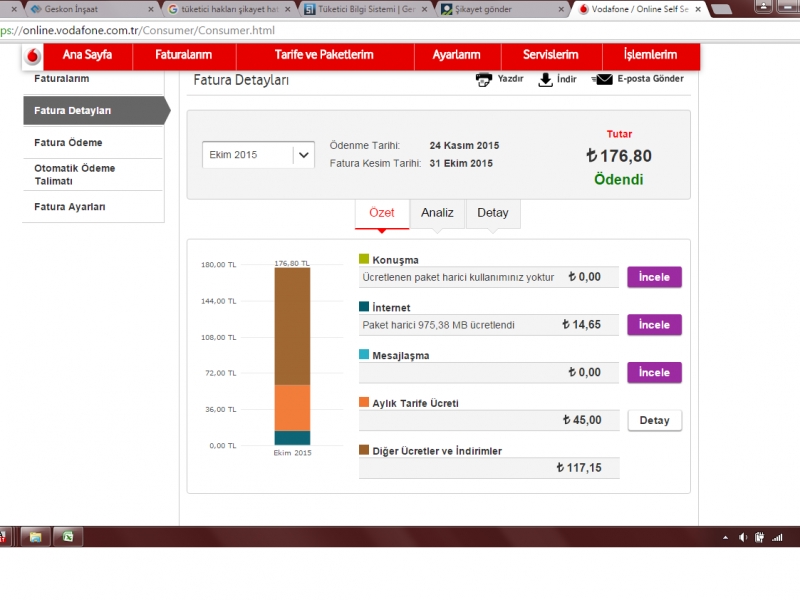Screen dimensions: 800x600
Task: Click the download arrow icon for İndir
Action: pos(545,80)
